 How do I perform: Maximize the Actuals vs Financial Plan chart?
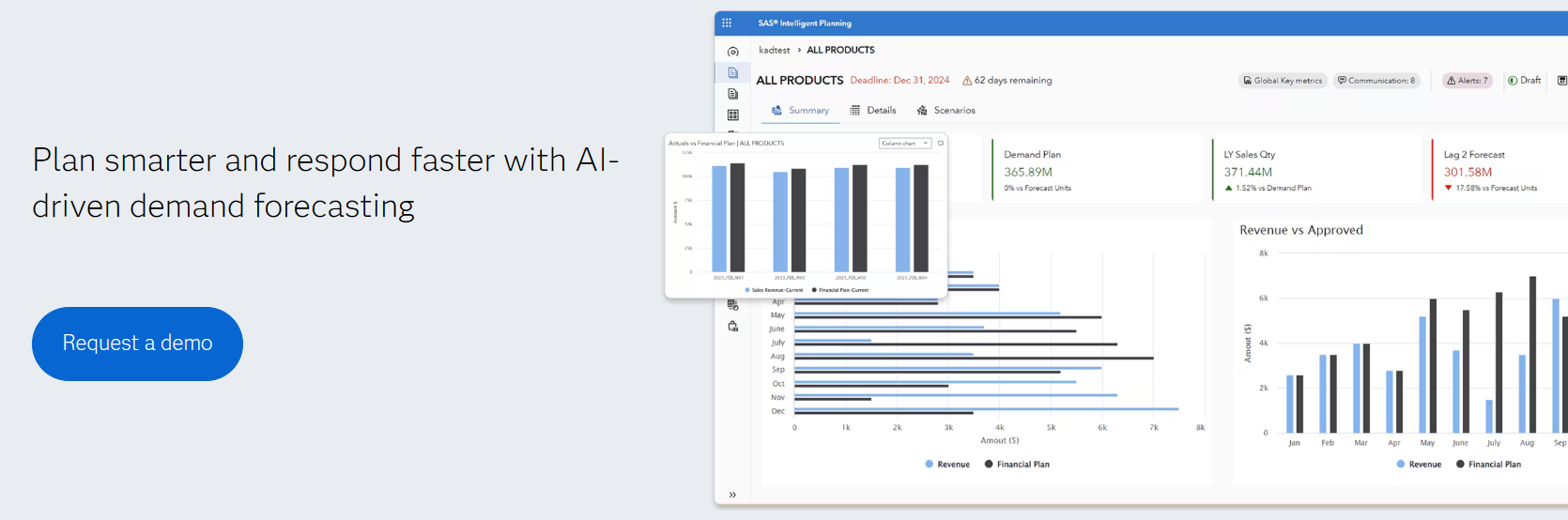[x=940, y=144]
